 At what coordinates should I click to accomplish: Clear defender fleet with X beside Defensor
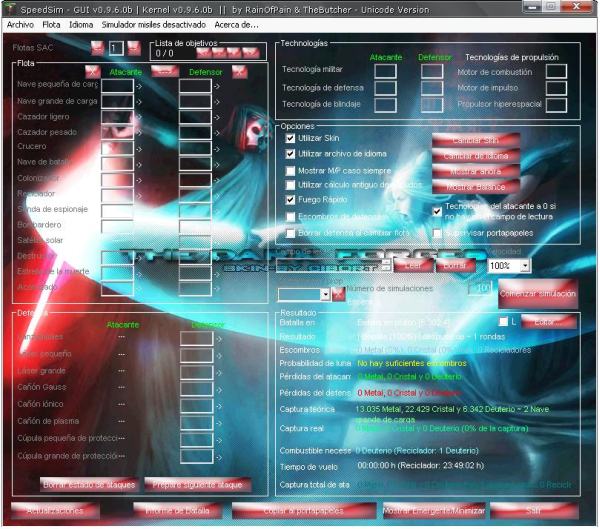[x=240, y=72]
